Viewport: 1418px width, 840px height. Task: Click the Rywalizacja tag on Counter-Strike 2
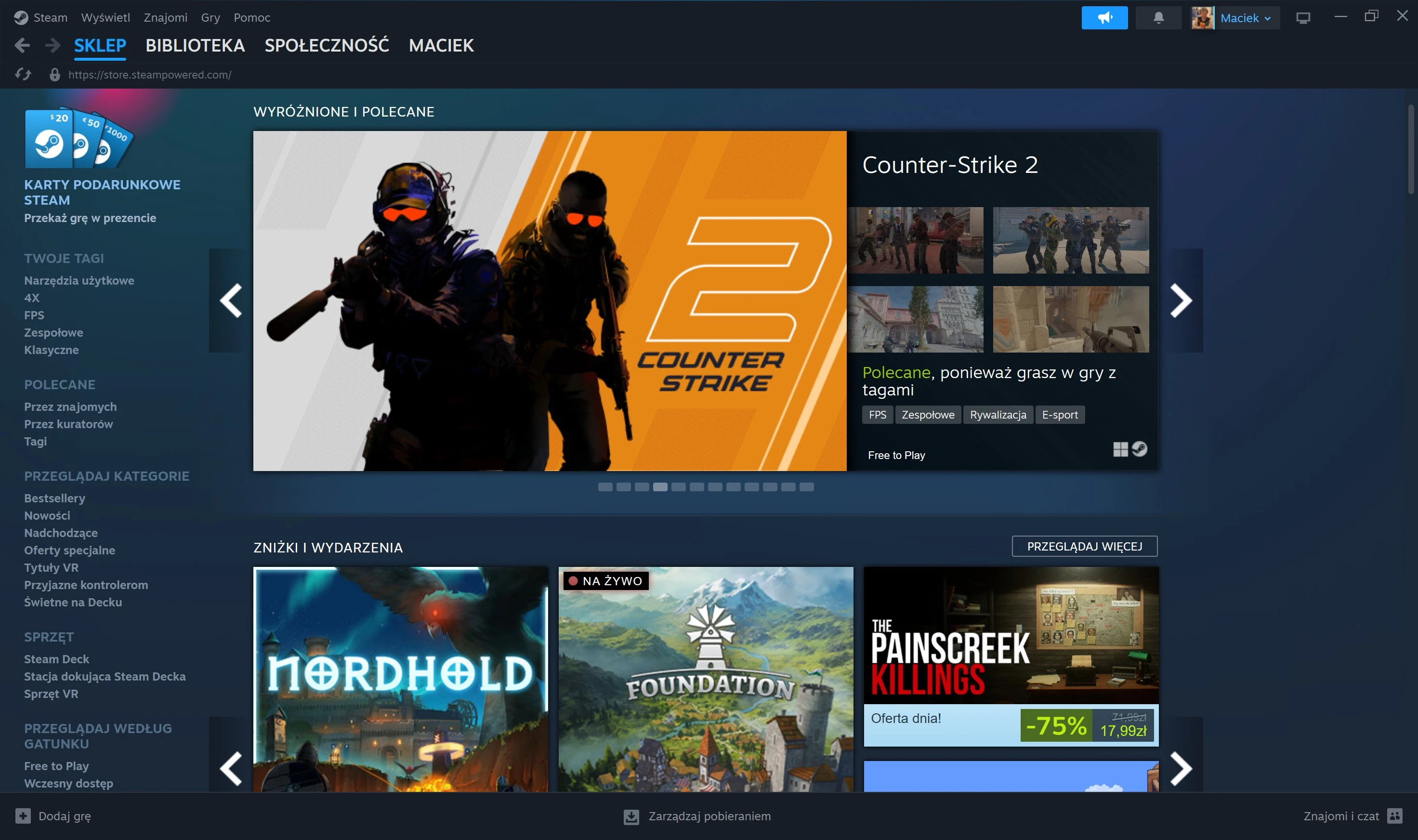[x=998, y=415]
